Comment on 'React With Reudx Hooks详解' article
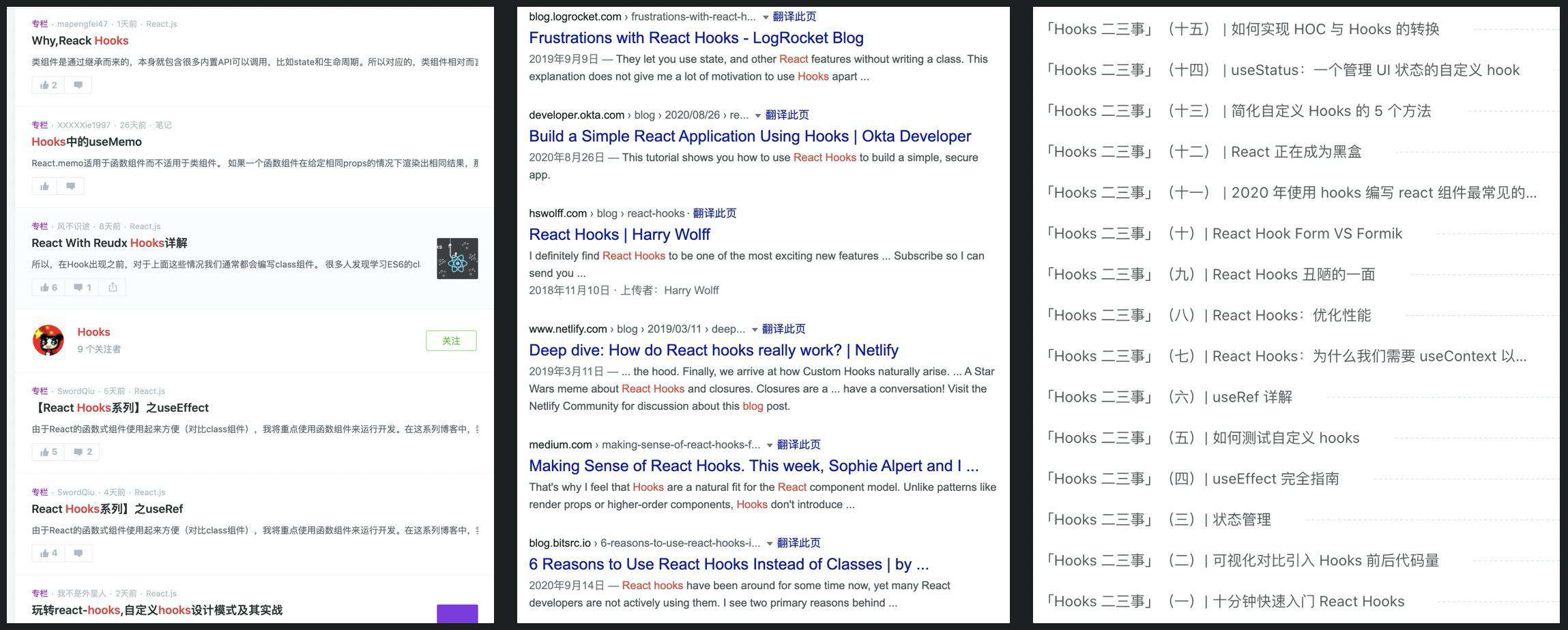This screenshot has height=630, width=1568. [x=82, y=287]
